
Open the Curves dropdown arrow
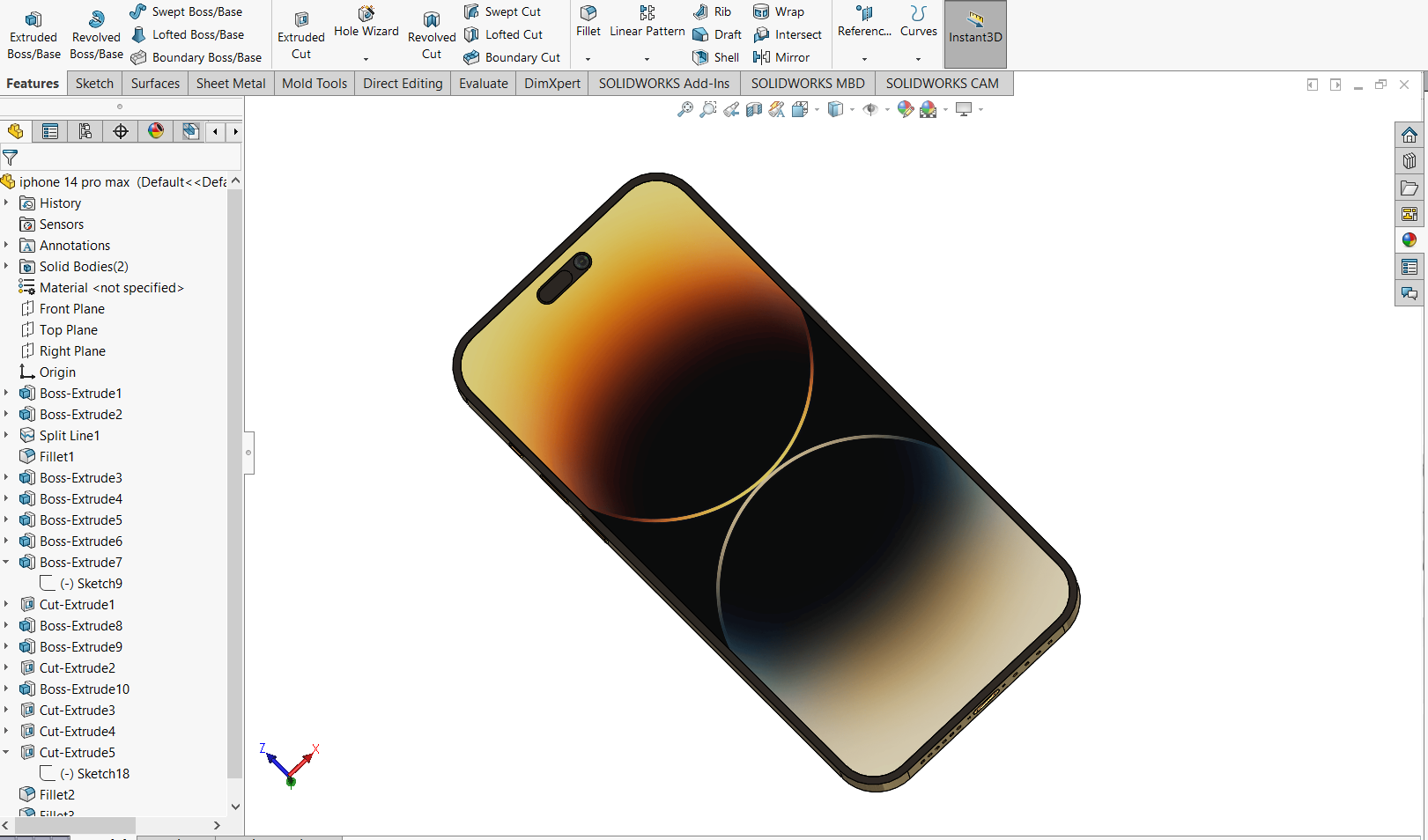919,59
